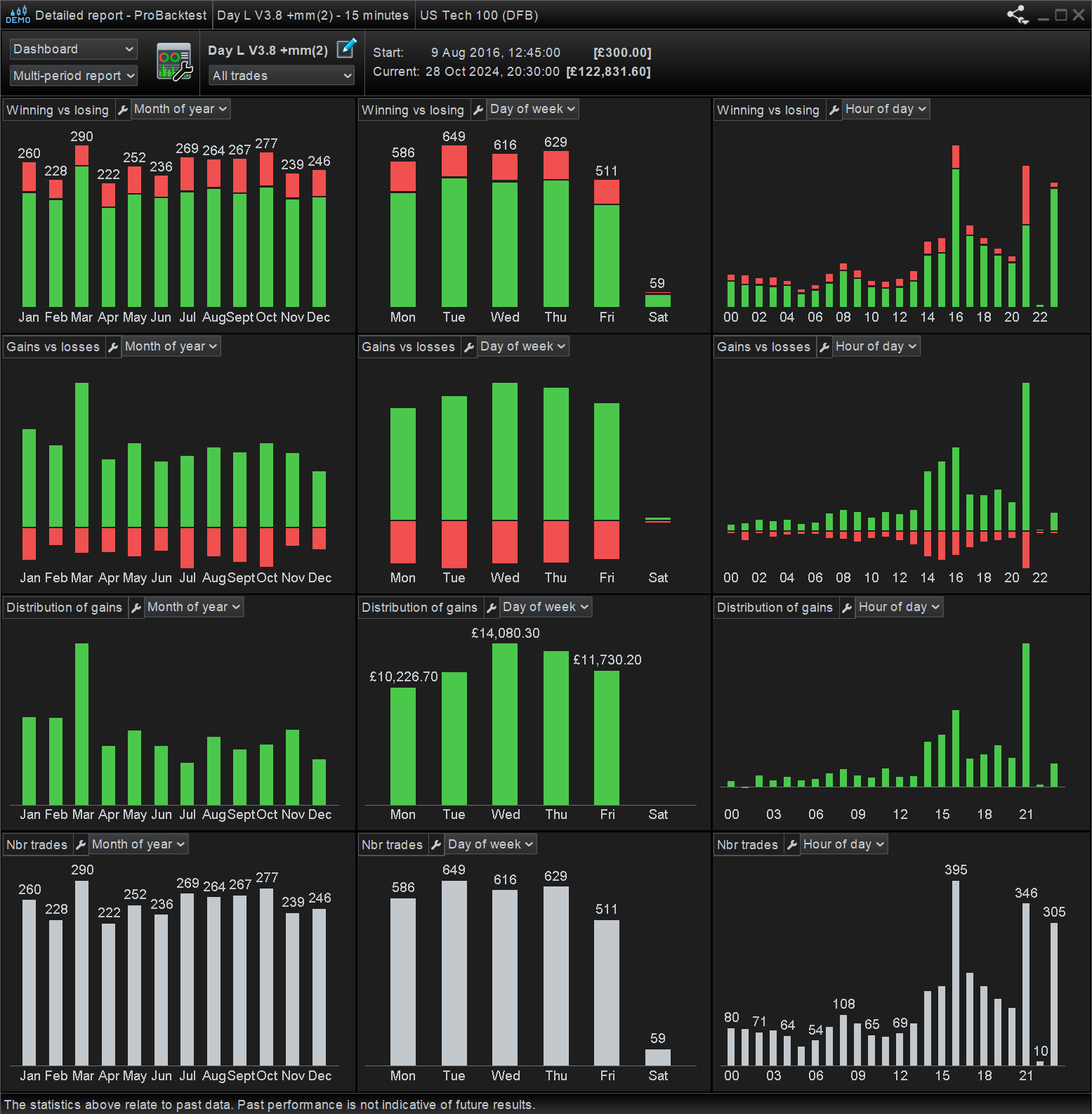Click the 'Day L V3.8 +mm(2) - 15 minutes' title segment
Image resolution: width=1092 pixels, height=1114 pixels.
click(313, 15)
